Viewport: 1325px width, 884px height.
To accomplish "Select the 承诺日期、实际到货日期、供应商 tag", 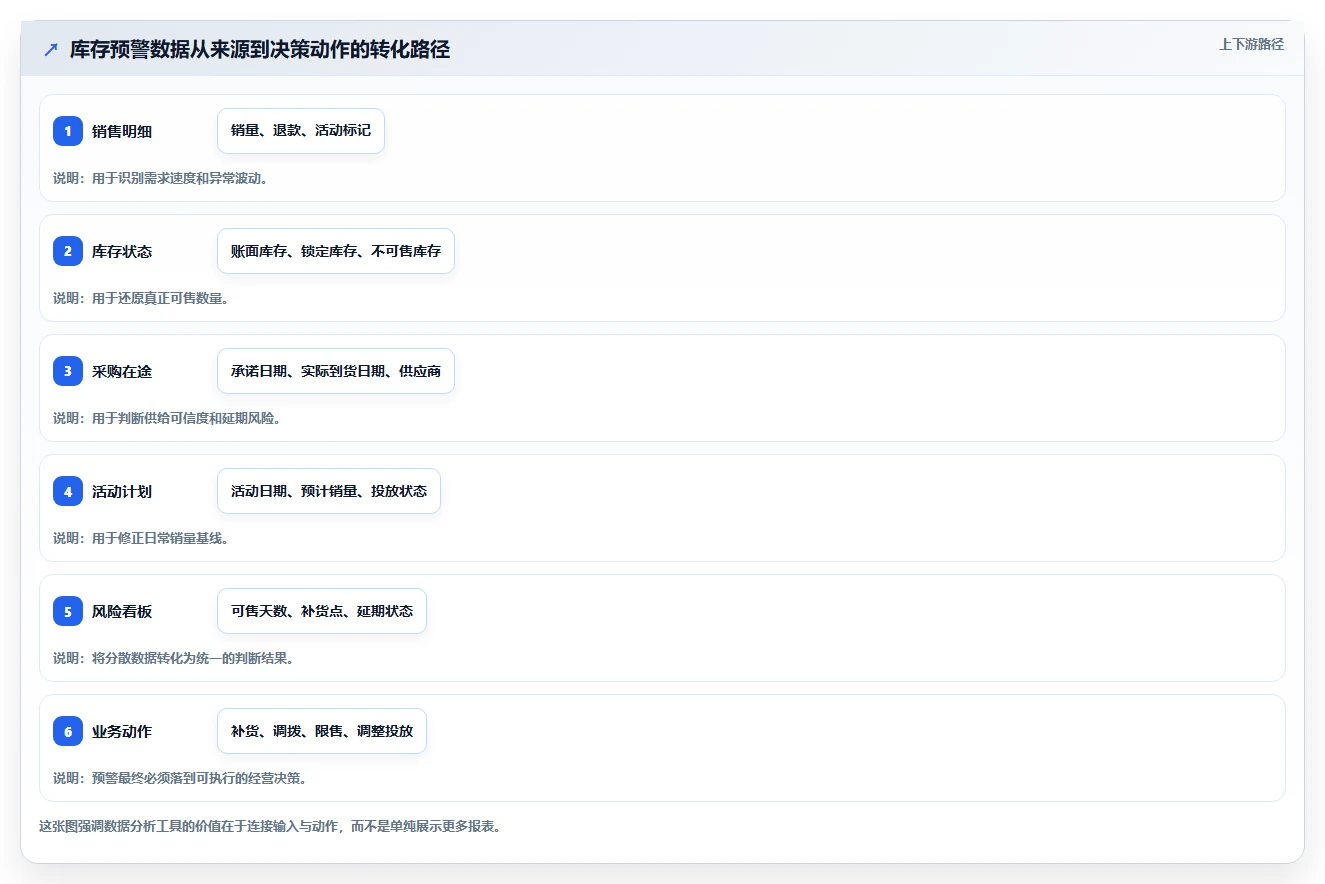I will (x=336, y=371).
